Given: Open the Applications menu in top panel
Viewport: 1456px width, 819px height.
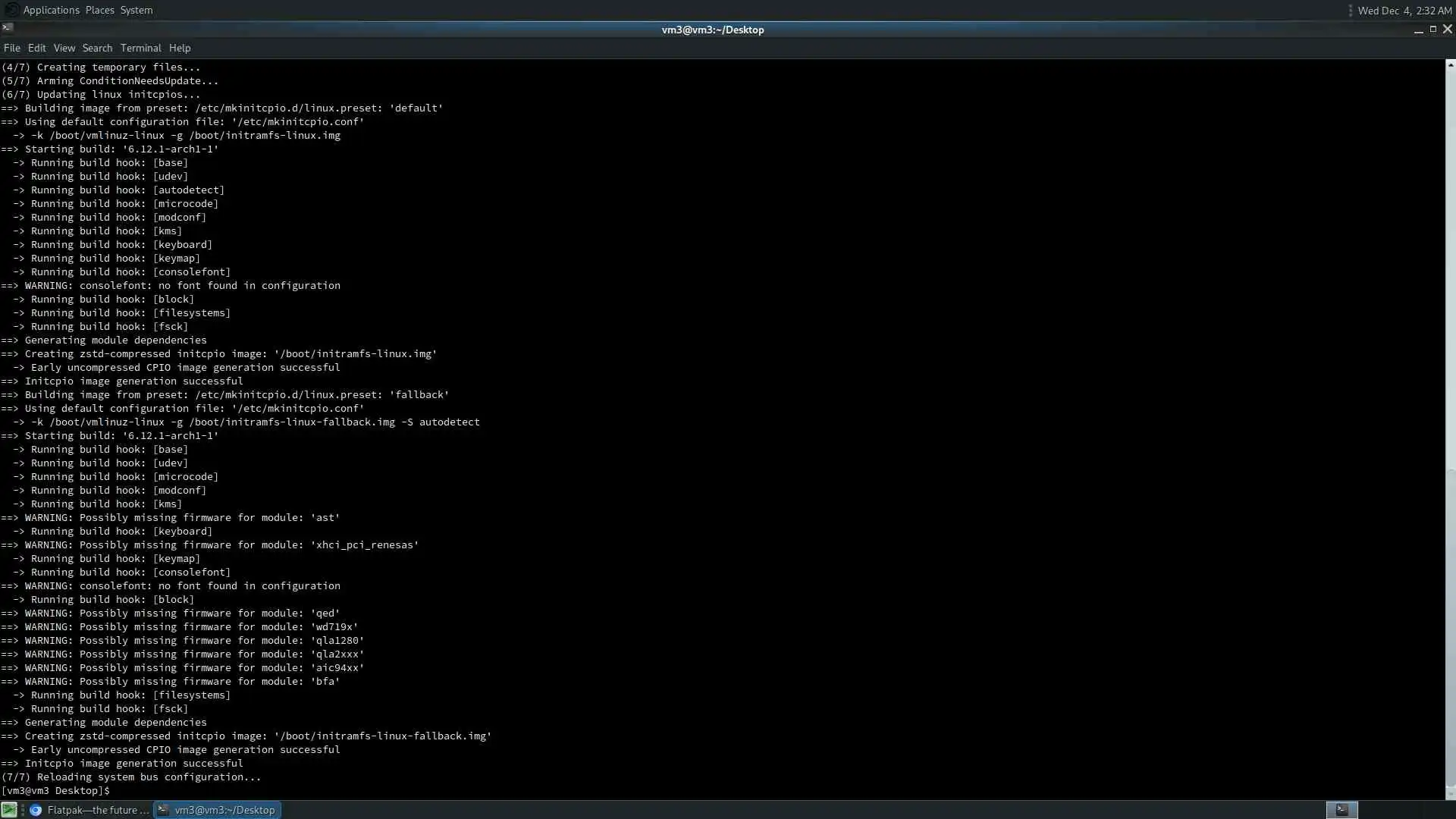Looking at the screenshot, I should click(x=51, y=10).
